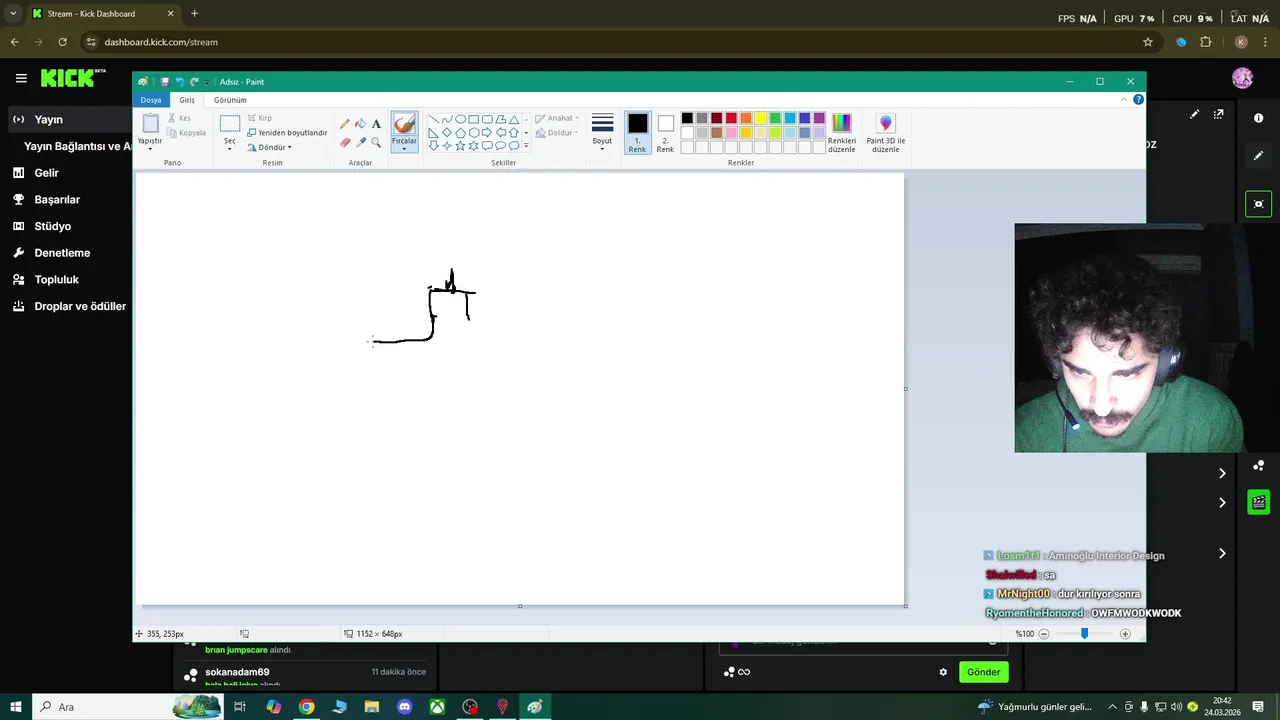Open Google Chrome from the Windows taskbar

click(x=307, y=707)
